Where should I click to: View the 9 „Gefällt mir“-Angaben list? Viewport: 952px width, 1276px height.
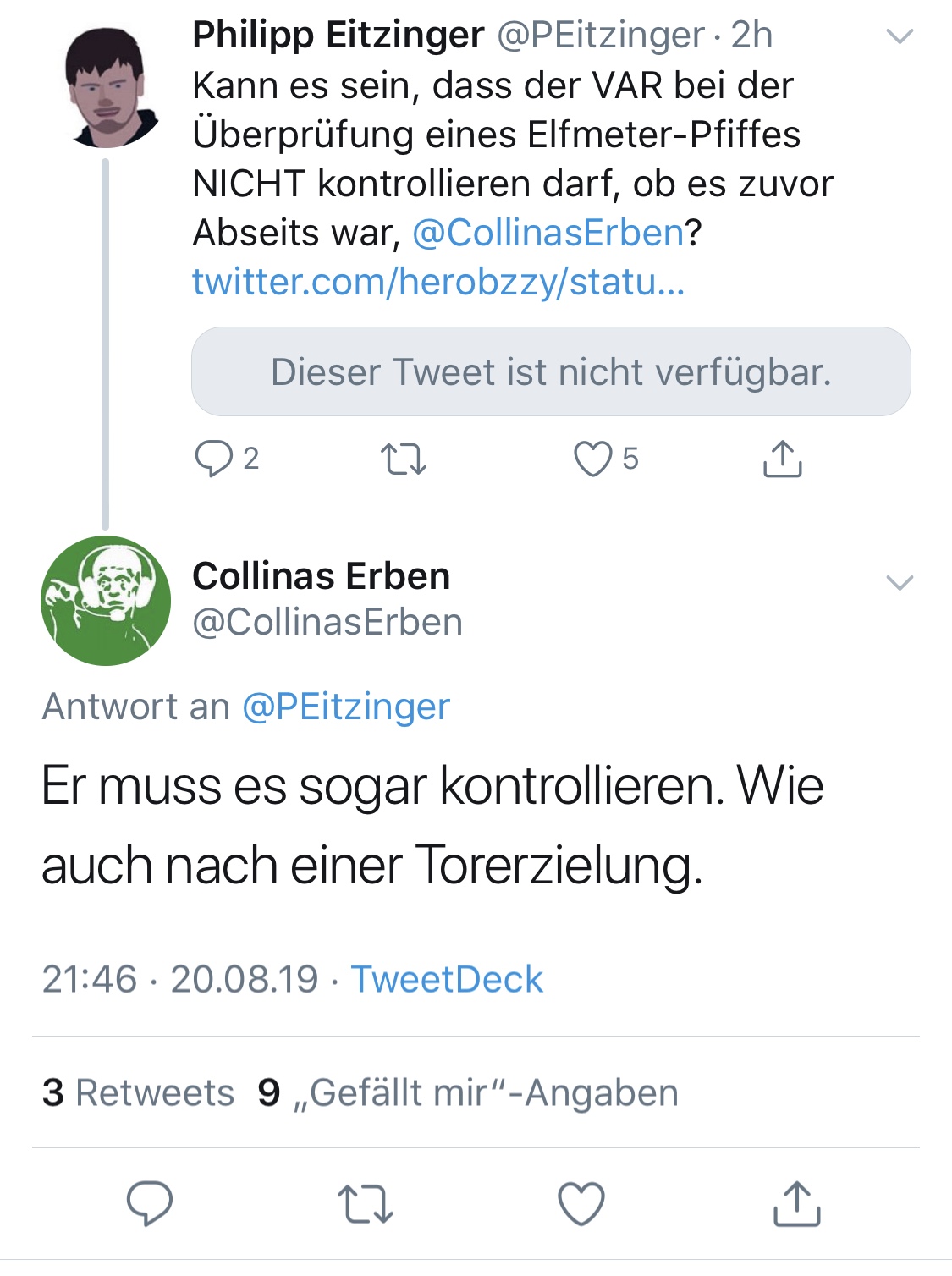coord(468,1092)
